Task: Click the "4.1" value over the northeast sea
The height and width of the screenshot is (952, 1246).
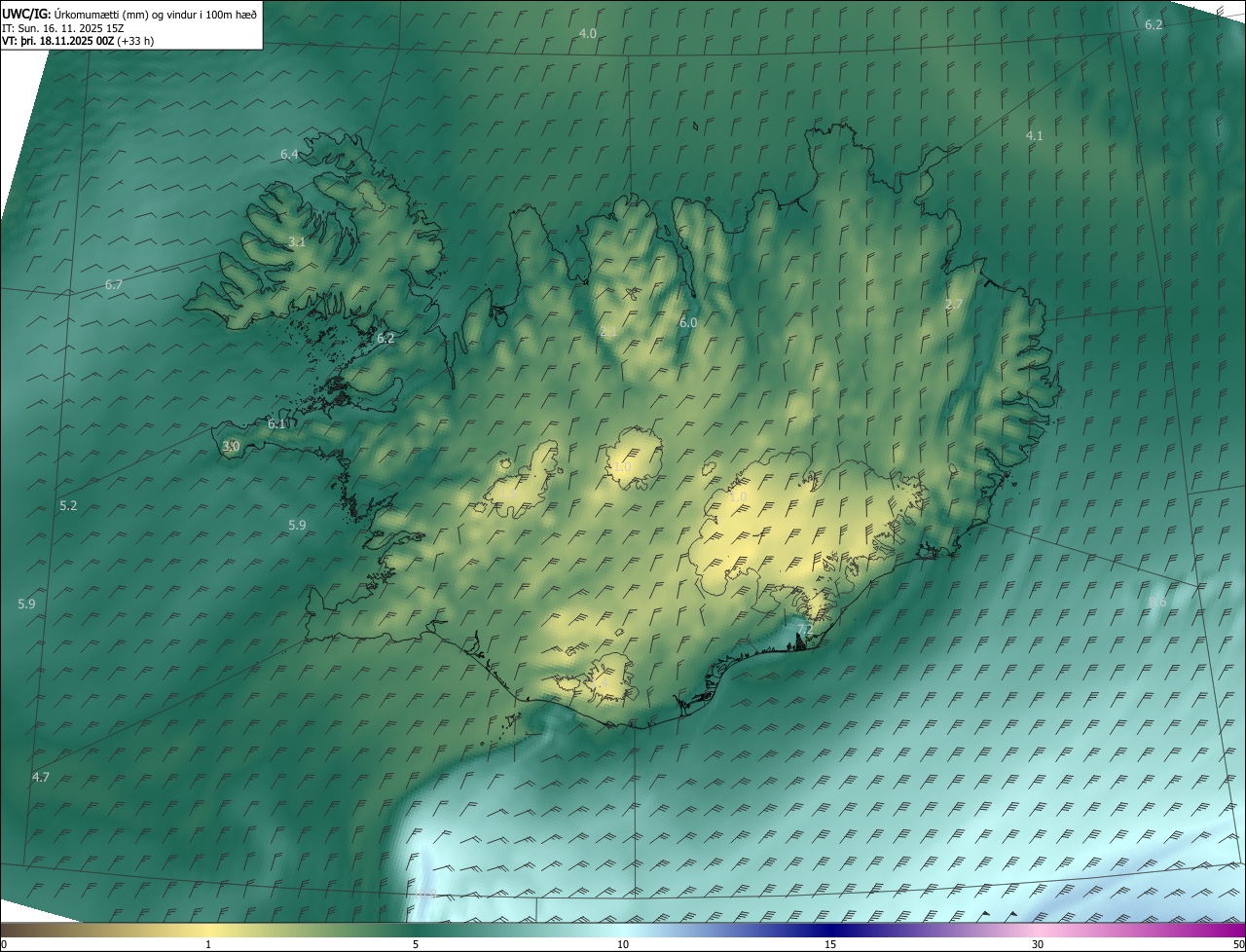Action: (1035, 135)
